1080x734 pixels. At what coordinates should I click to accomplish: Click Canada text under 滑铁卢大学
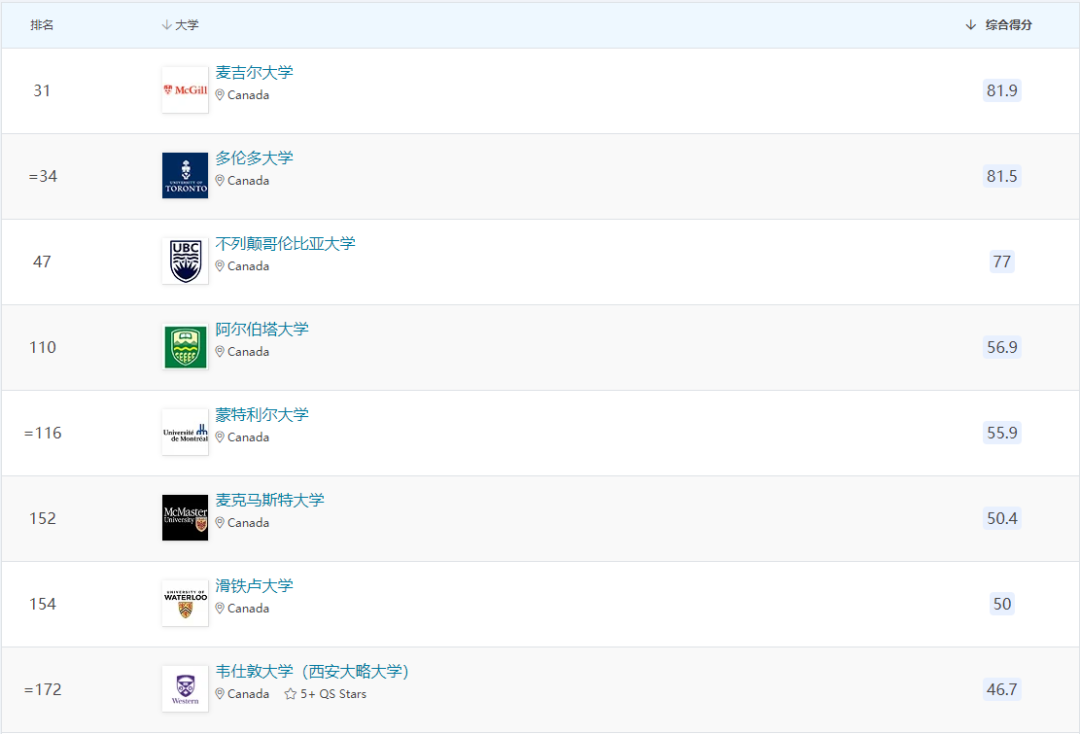tap(249, 609)
